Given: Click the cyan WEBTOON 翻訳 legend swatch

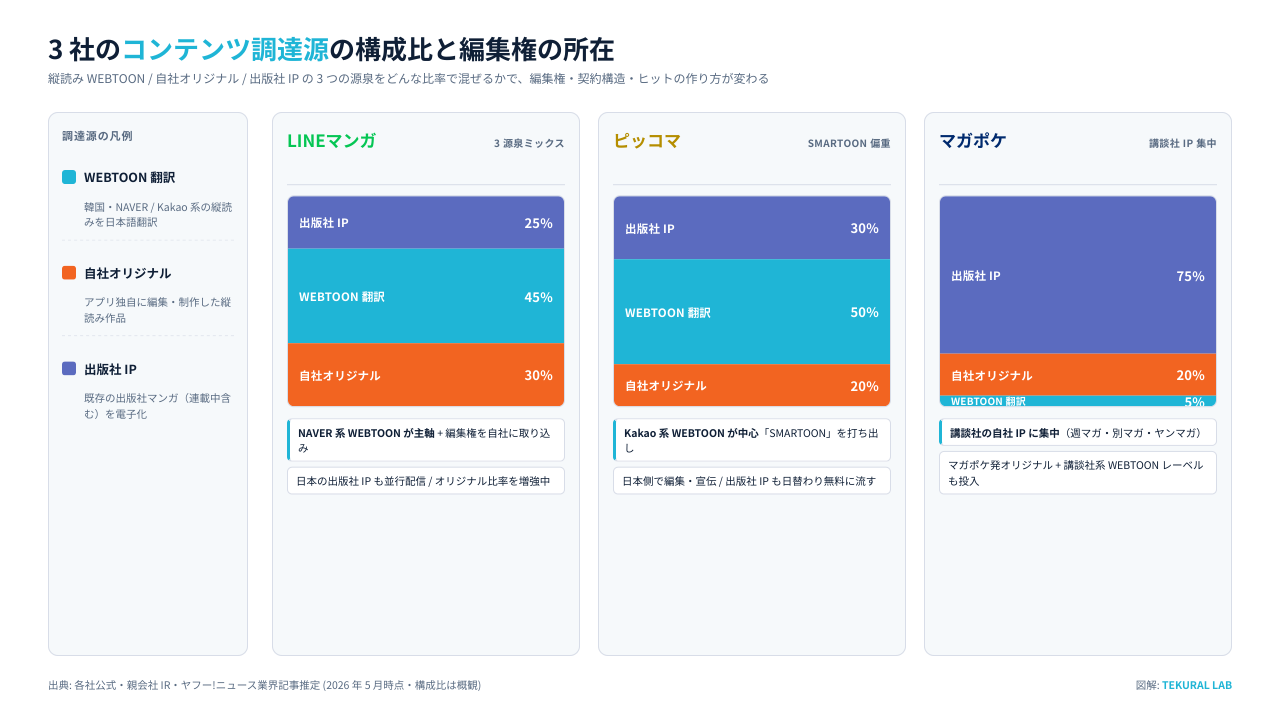Looking at the screenshot, I should click(x=69, y=177).
